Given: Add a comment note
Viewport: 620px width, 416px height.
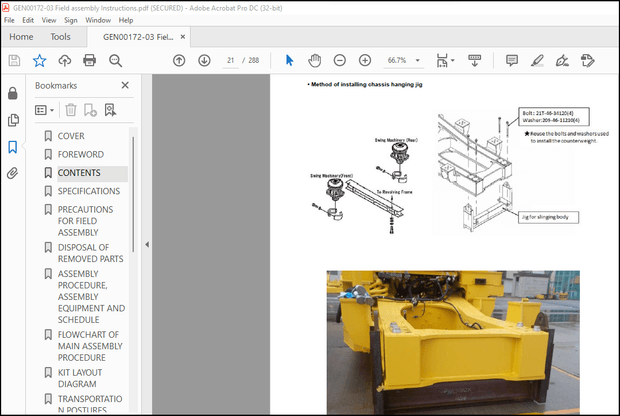Looking at the screenshot, I should click(x=512, y=61).
